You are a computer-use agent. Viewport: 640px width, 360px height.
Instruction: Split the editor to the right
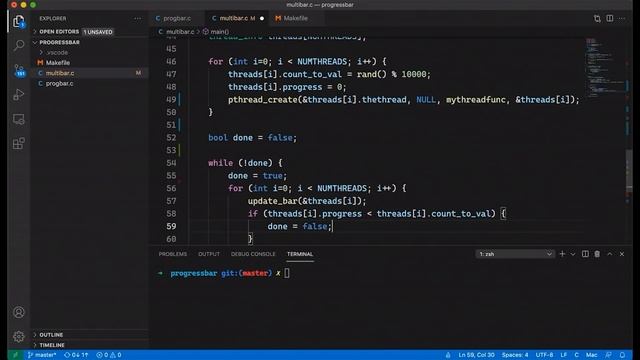(609, 18)
